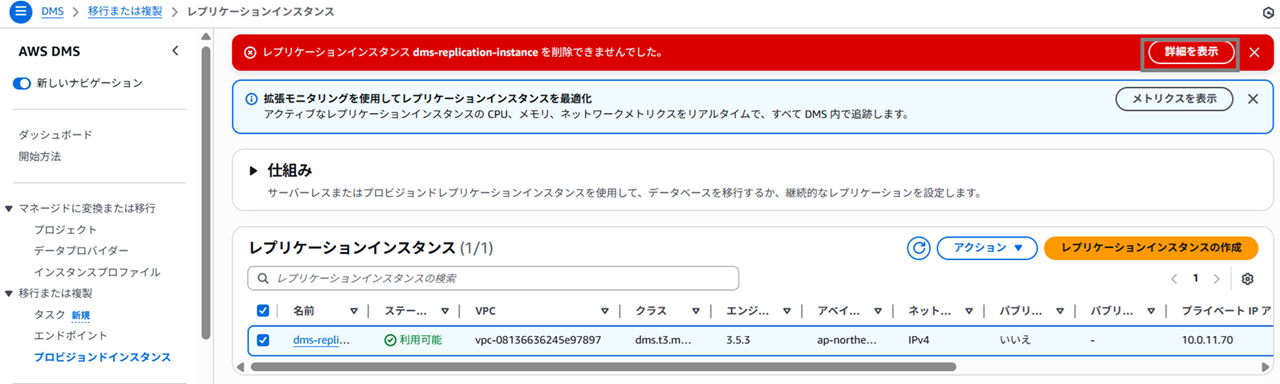Focus the レプリケーションインスタンスの検索 field
The height and width of the screenshot is (384, 1280).
493,278
